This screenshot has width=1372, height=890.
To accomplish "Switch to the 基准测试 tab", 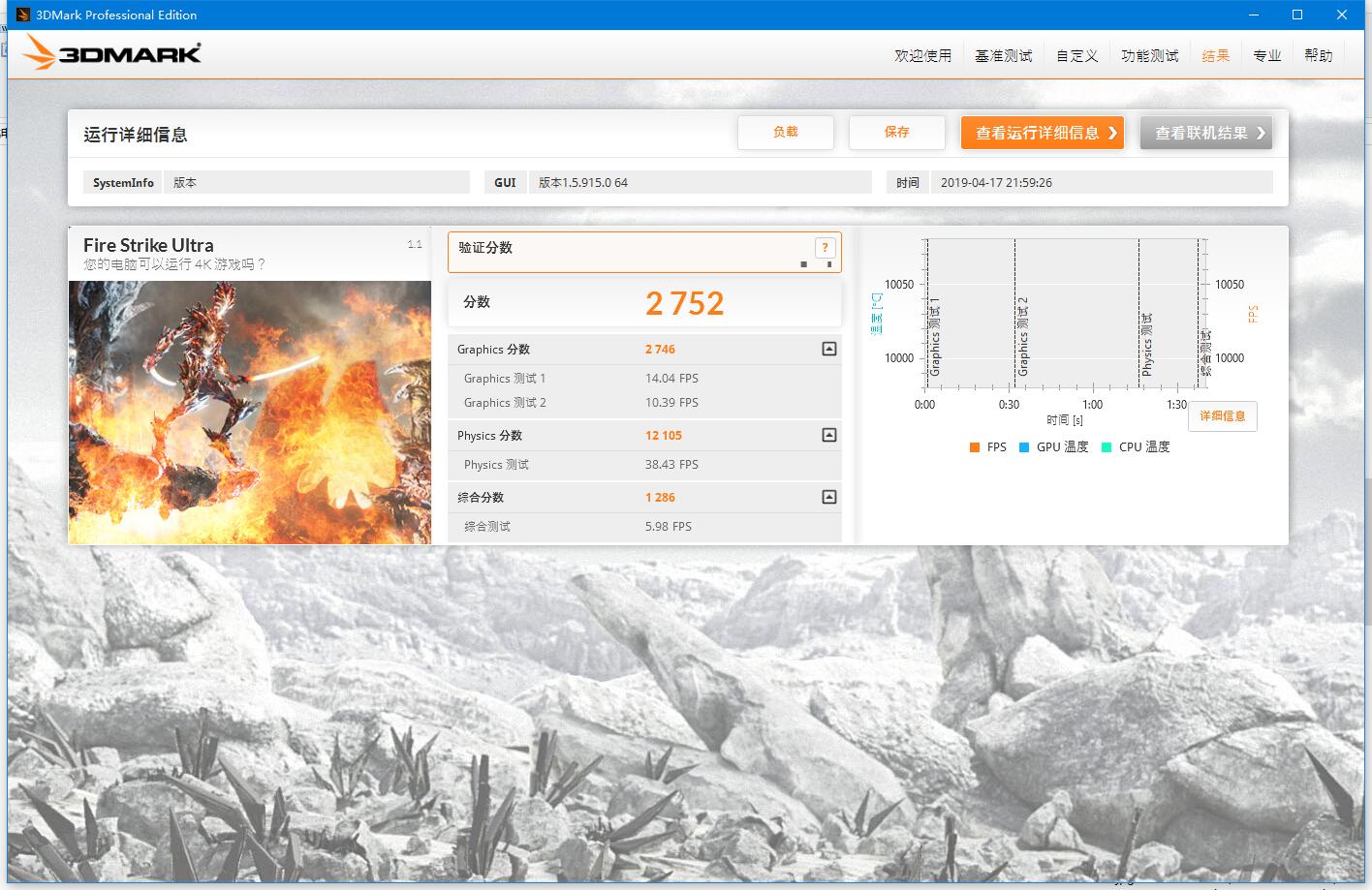I will click(x=1003, y=55).
